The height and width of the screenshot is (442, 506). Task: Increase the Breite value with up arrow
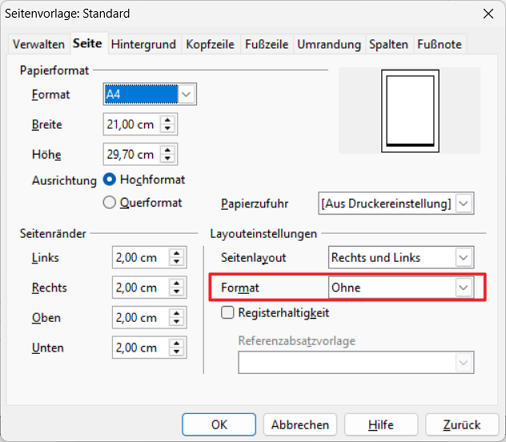(168, 120)
